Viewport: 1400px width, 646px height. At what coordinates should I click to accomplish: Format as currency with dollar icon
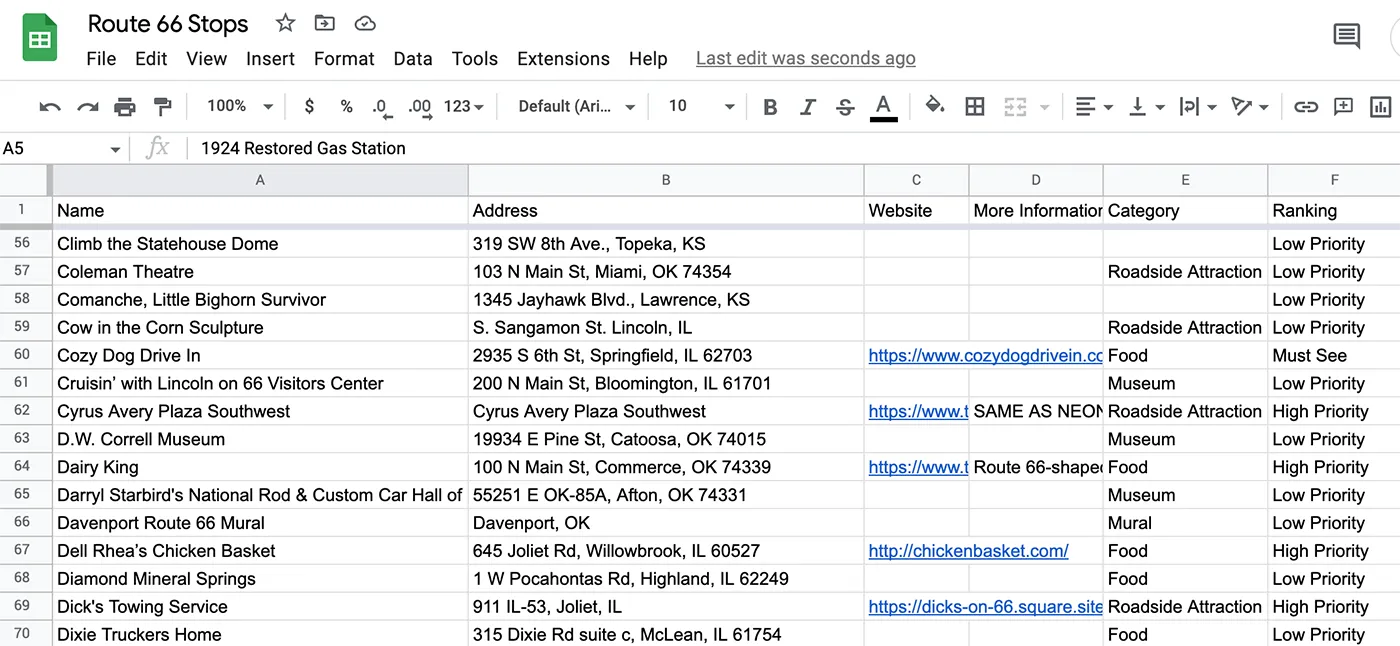click(310, 106)
